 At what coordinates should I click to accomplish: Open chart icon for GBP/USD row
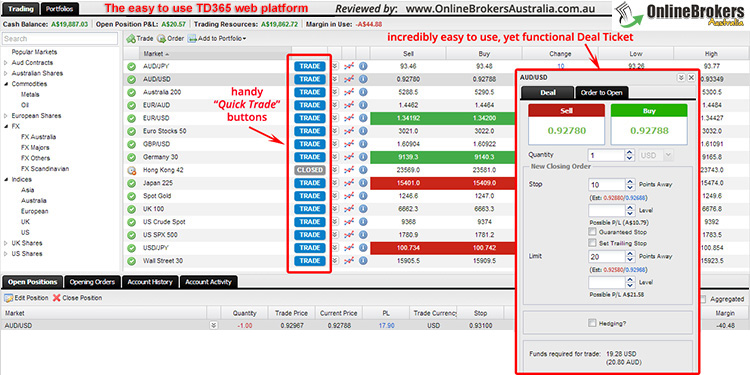pos(349,144)
